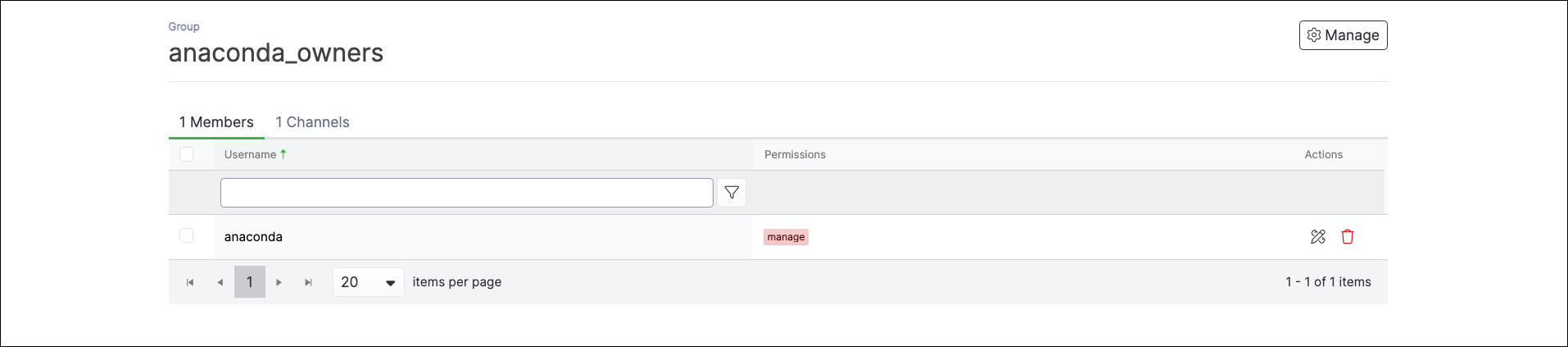This screenshot has width=1568, height=347.
Task: Click the username filter text field
Action: 467,193
